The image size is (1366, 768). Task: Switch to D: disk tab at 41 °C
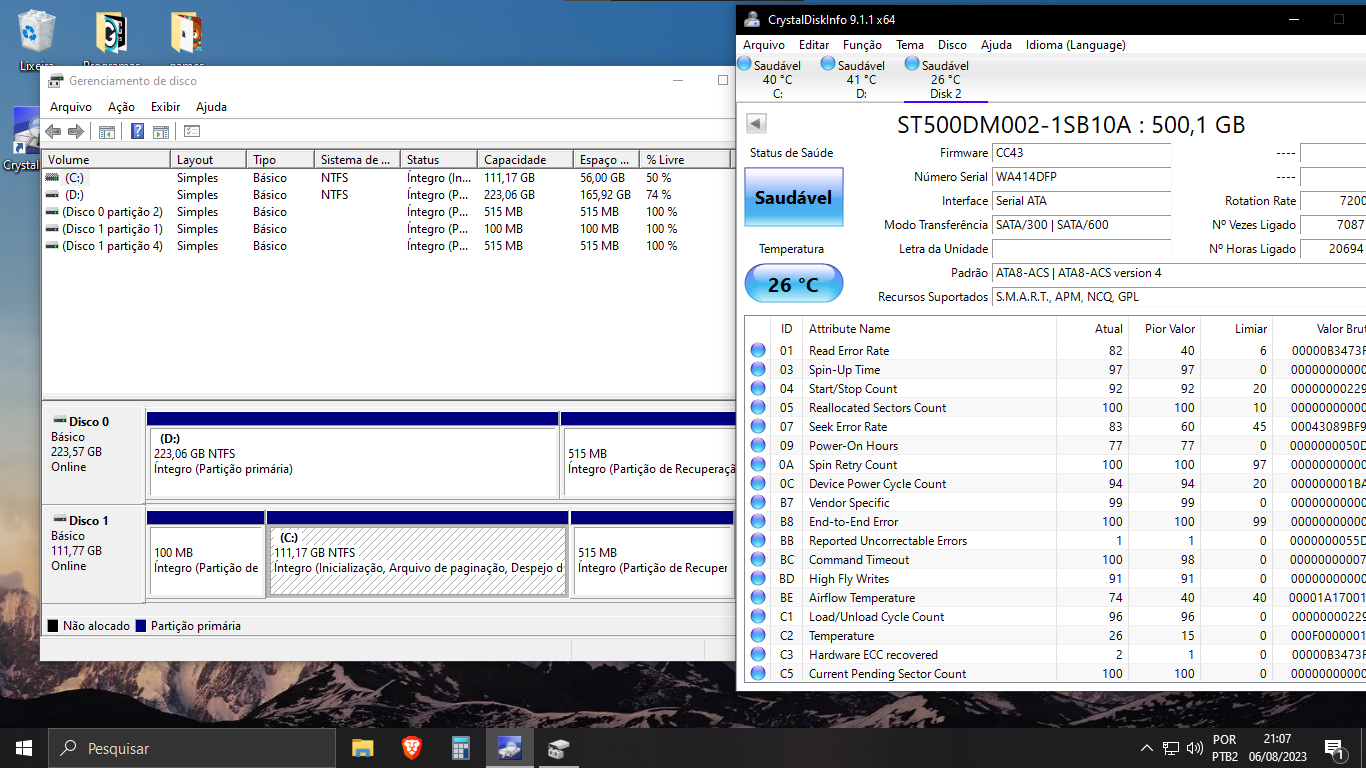(861, 79)
